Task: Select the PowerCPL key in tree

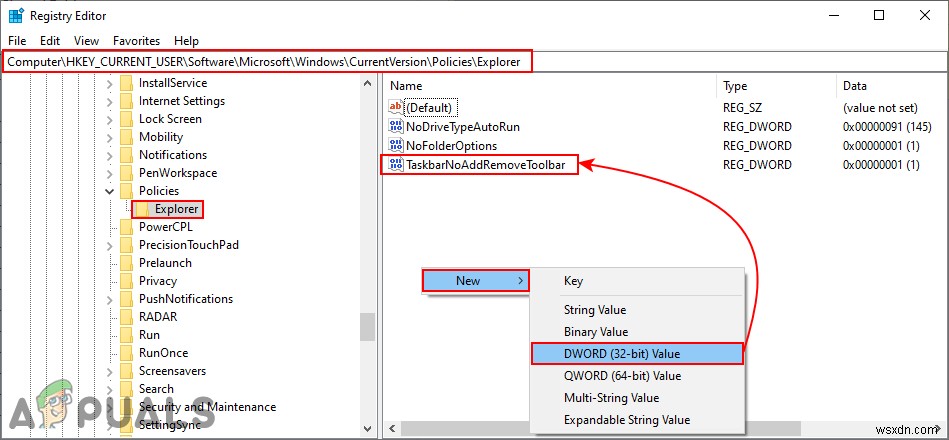Action: click(x=166, y=227)
